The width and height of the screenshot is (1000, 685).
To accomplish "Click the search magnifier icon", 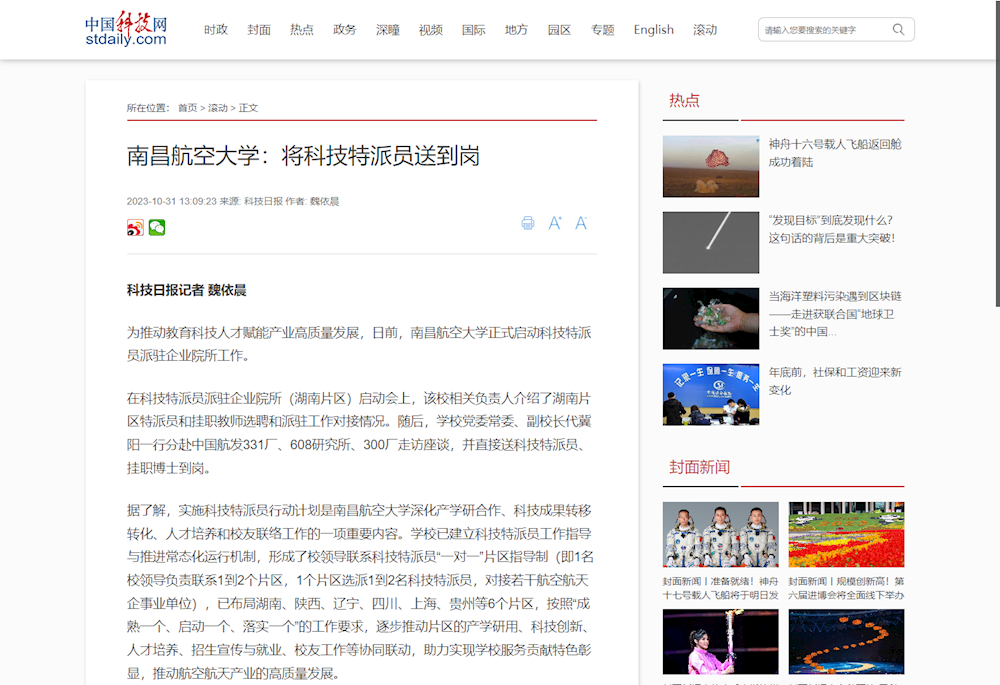I will pos(898,29).
